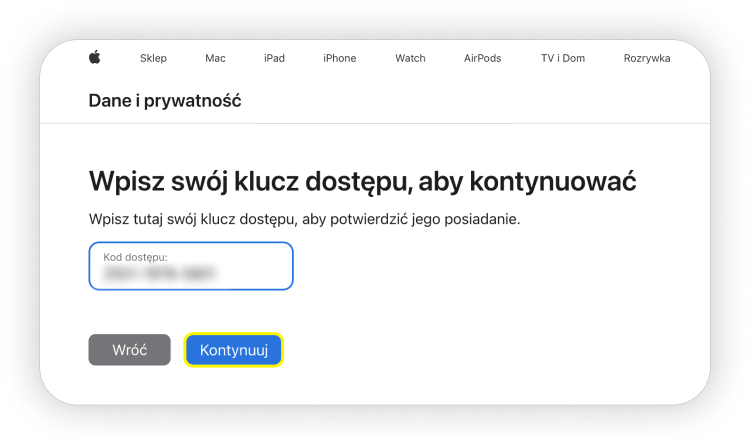Click the heading 'Wpisz swój klucz dostępu, aby kontynuować'
Image resolution: width=750 pixels, height=444 pixels.
tap(363, 182)
